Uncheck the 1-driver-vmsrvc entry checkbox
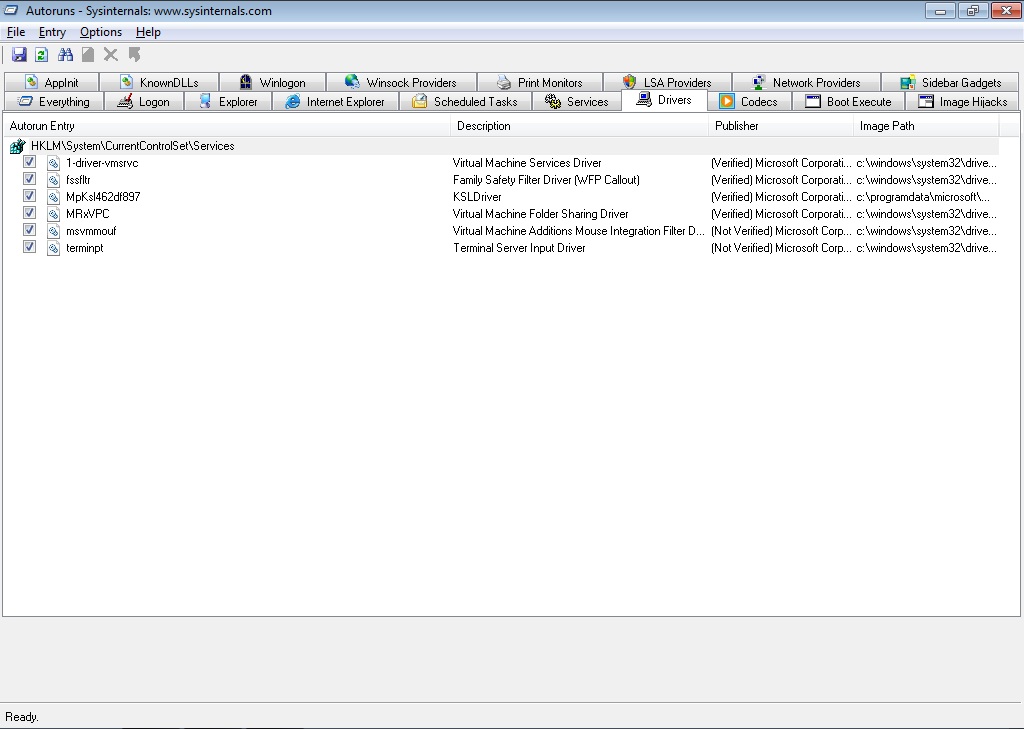Viewport: 1024px width, 729px height. click(29, 161)
